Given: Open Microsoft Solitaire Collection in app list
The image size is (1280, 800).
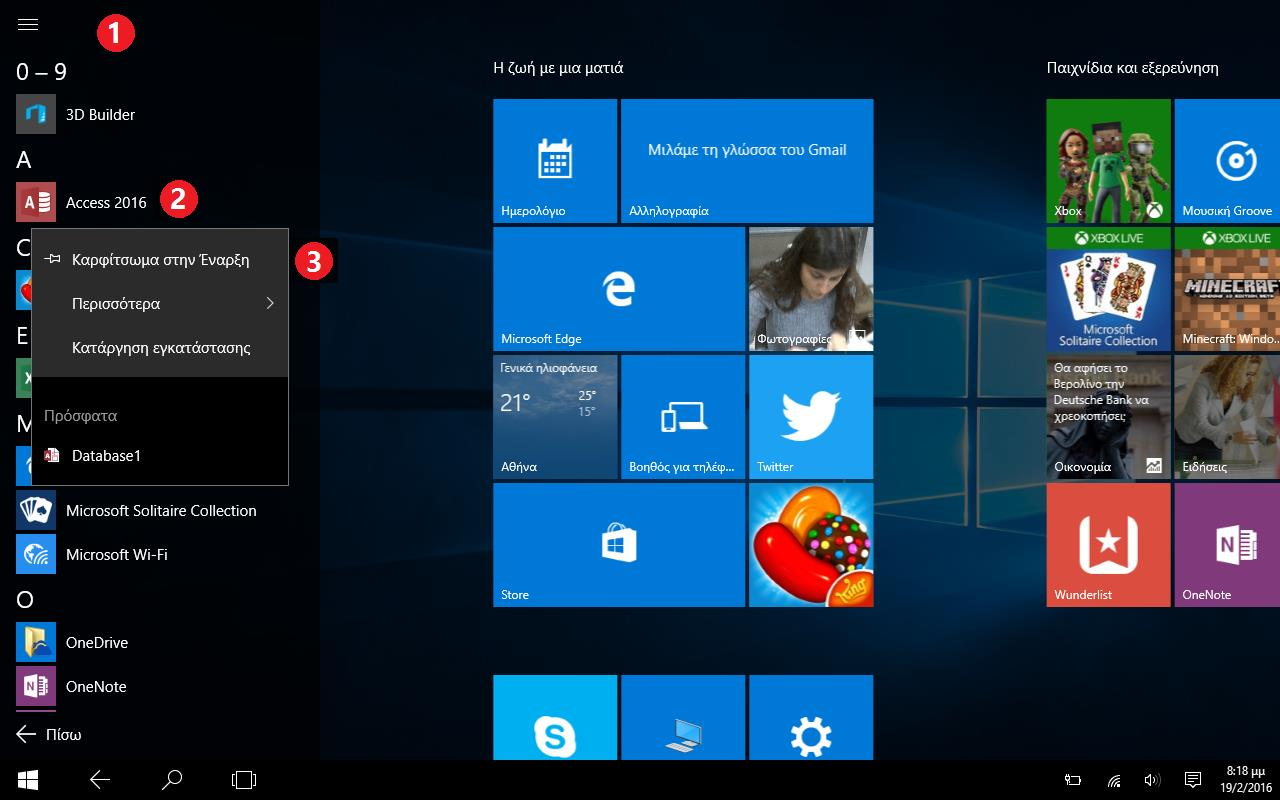Looking at the screenshot, I should (x=160, y=510).
